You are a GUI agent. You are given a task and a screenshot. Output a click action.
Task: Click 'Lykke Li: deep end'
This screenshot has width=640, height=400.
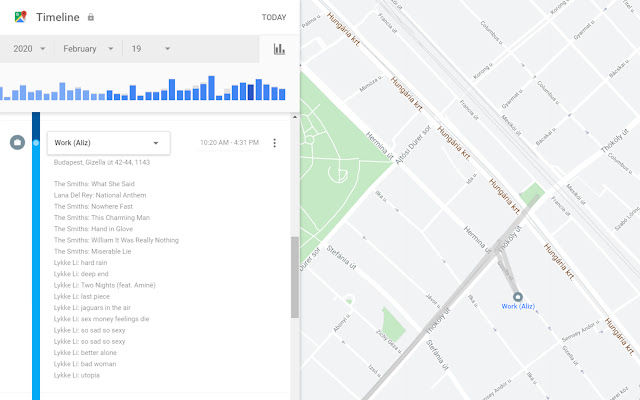pos(81,274)
